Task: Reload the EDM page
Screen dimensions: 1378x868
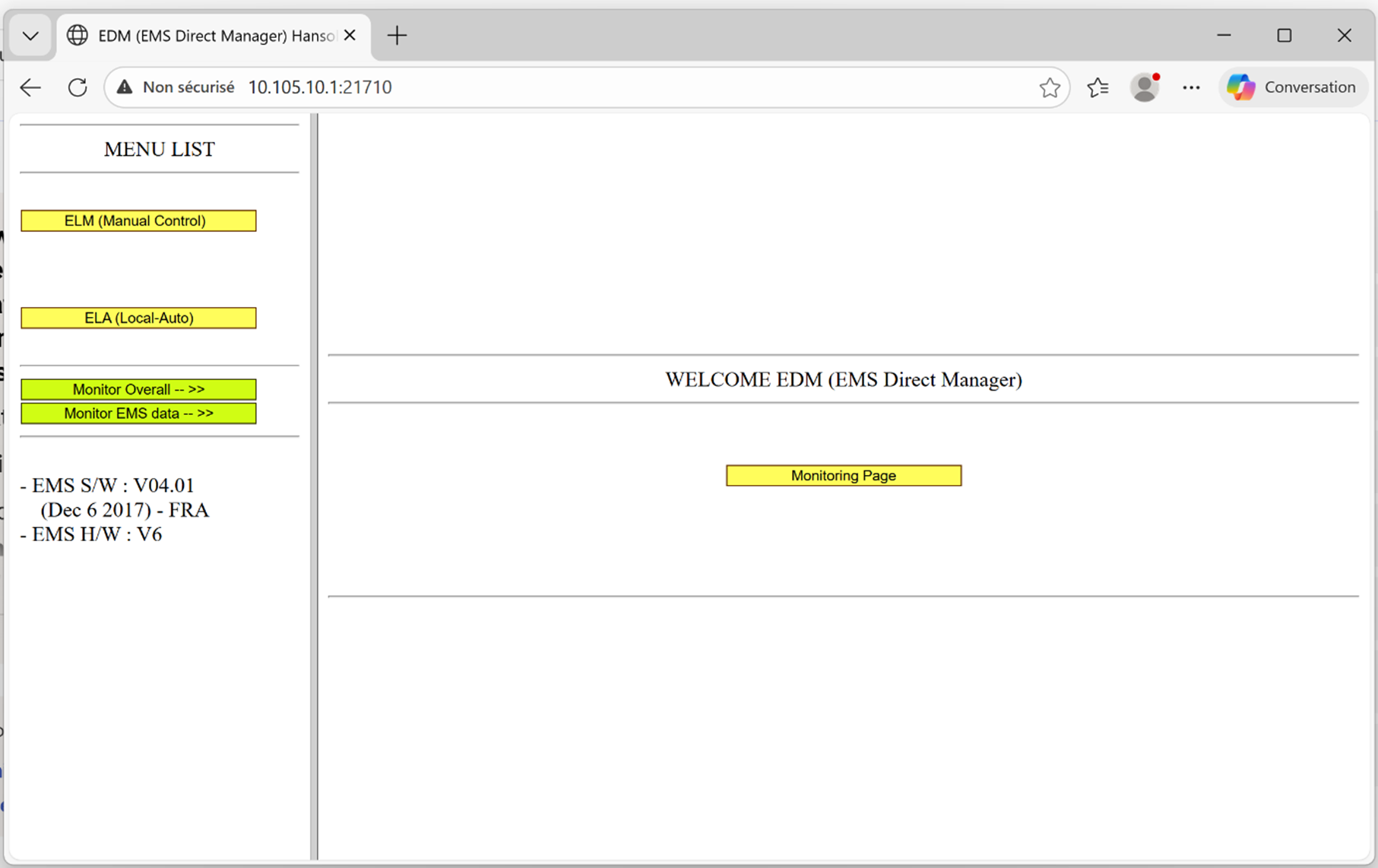Action: tap(78, 87)
